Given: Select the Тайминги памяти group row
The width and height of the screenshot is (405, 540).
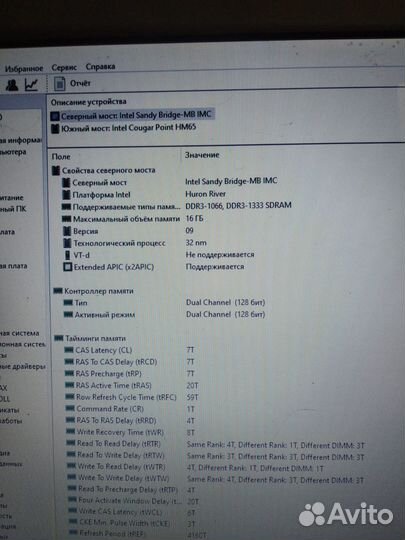Looking at the screenshot, I should [x=95, y=339].
